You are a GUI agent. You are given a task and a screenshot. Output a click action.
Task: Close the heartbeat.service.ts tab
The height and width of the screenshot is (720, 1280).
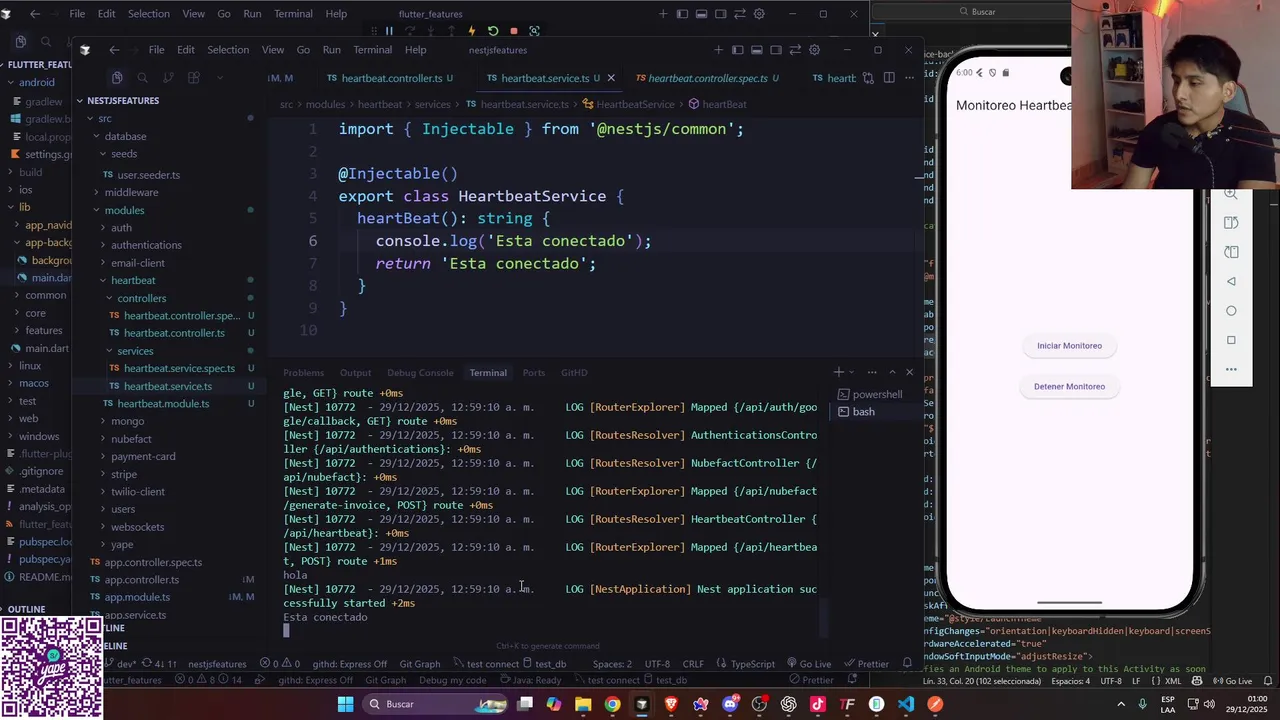pos(611,78)
